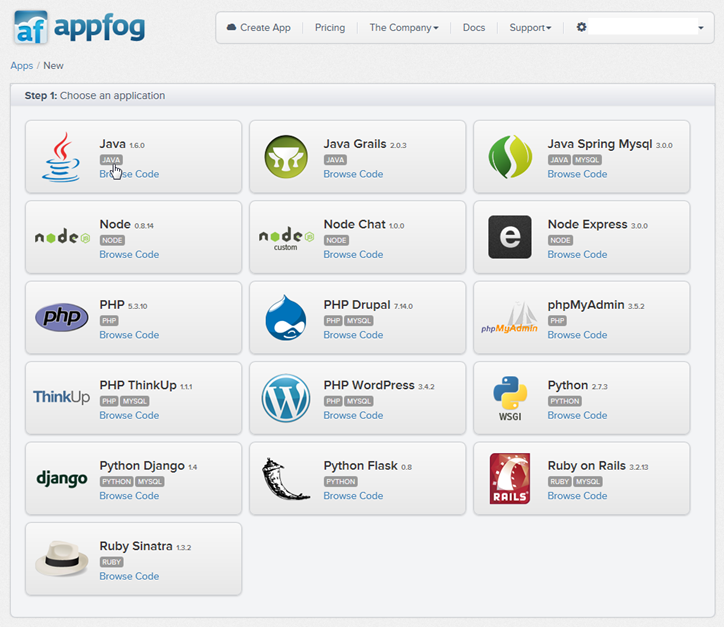
Task: Select the Java Grails goblet icon
Action: coord(286,157)
